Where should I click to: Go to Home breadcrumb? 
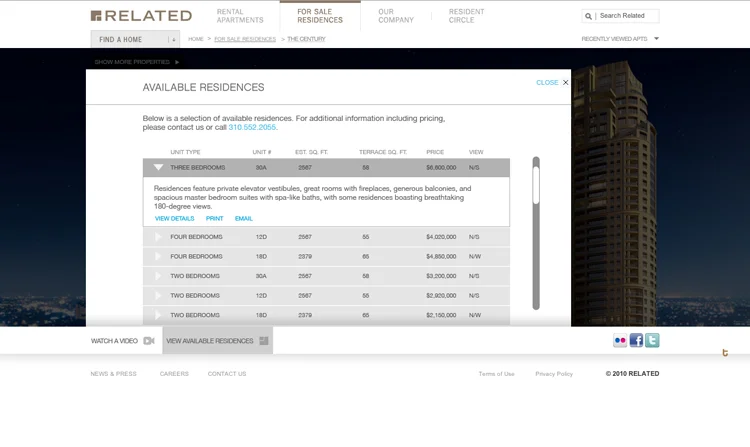(x=196, y=39)
